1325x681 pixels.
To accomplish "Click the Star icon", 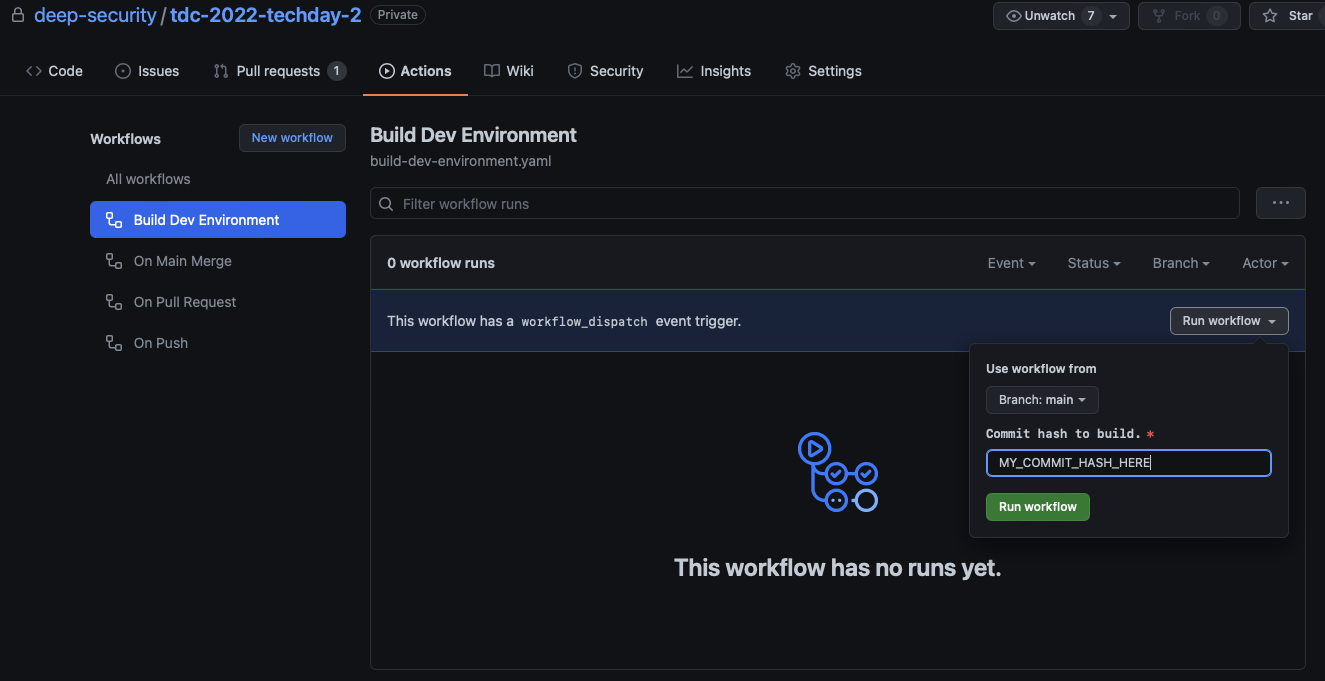I will [x=1270, y=16].
